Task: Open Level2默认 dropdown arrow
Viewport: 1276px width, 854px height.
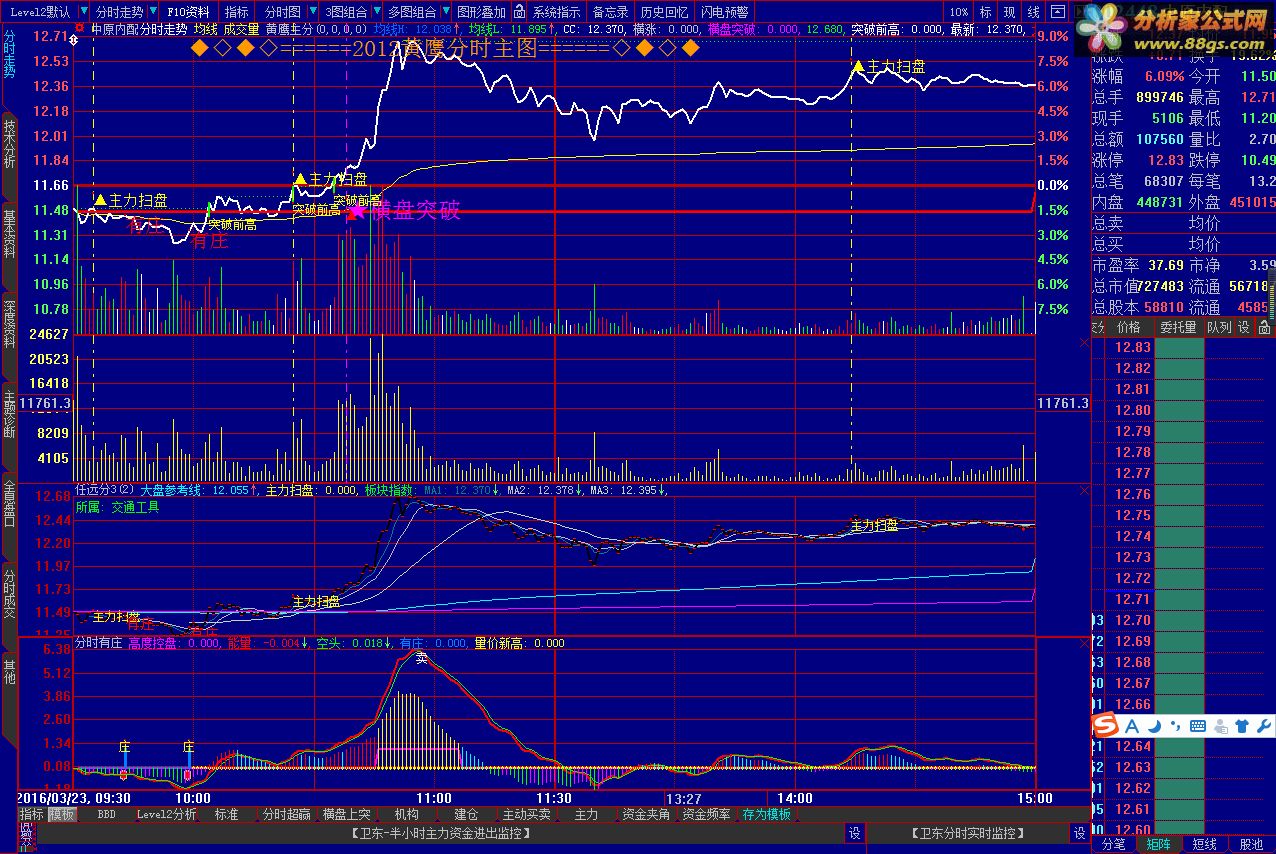Action: [83, 12]
